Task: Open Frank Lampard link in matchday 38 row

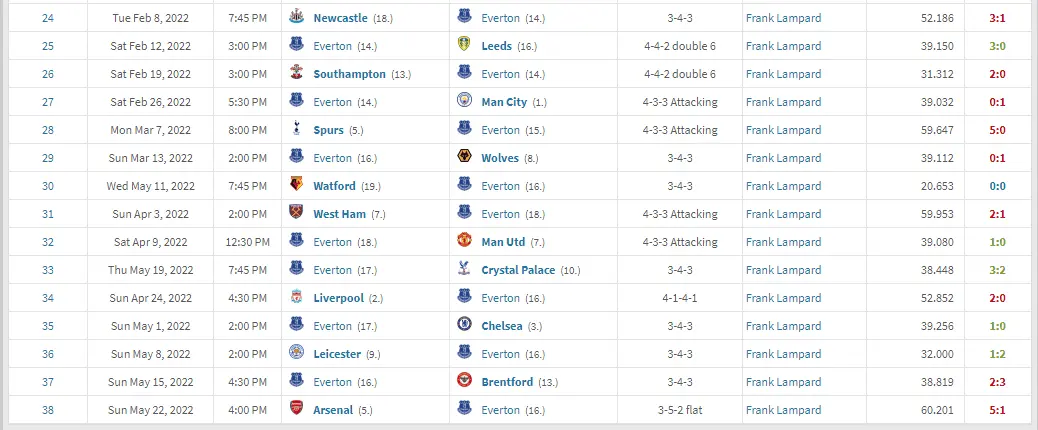Action: (783, 410)
